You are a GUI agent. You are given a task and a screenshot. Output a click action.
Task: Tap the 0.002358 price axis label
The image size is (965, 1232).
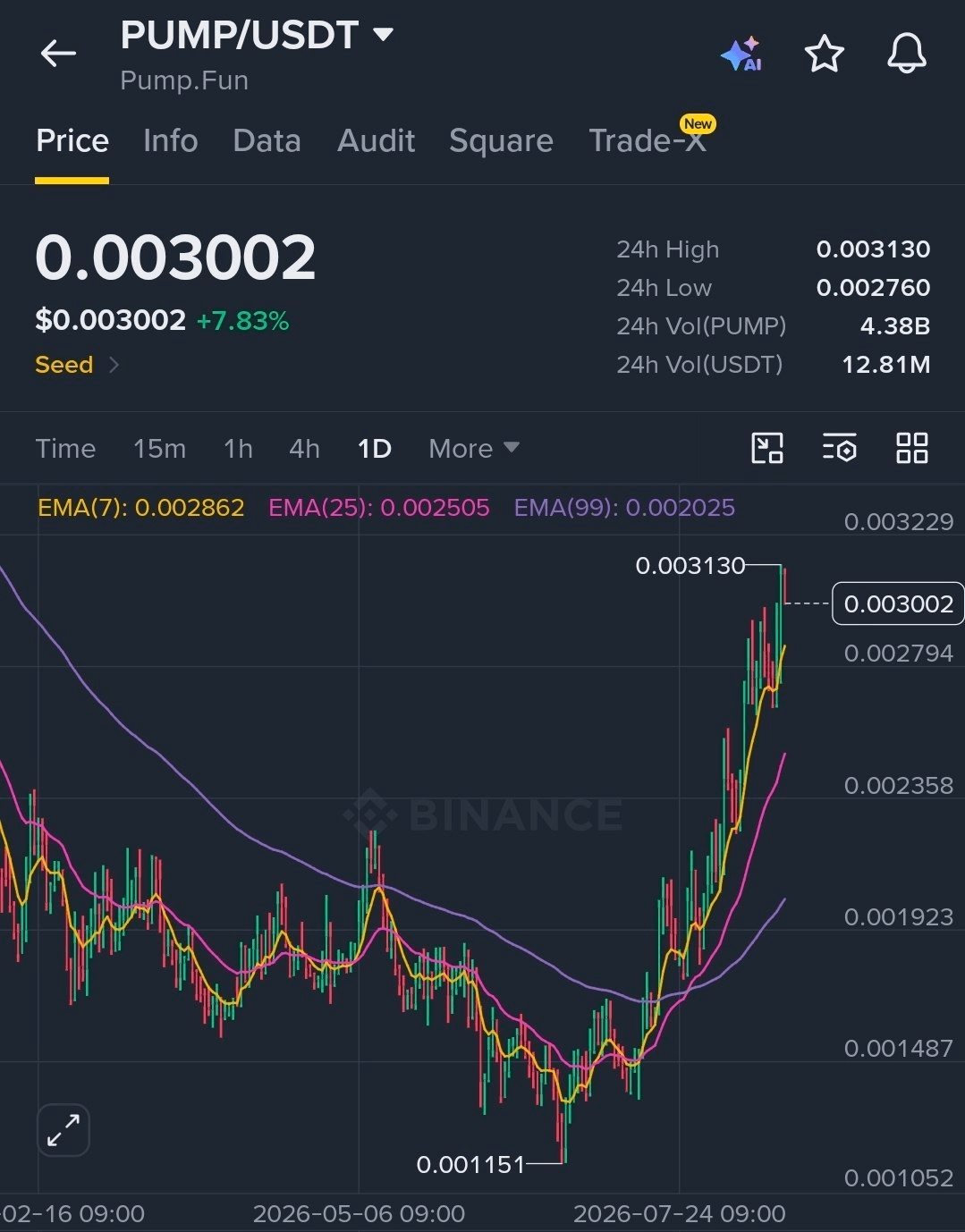899,786
